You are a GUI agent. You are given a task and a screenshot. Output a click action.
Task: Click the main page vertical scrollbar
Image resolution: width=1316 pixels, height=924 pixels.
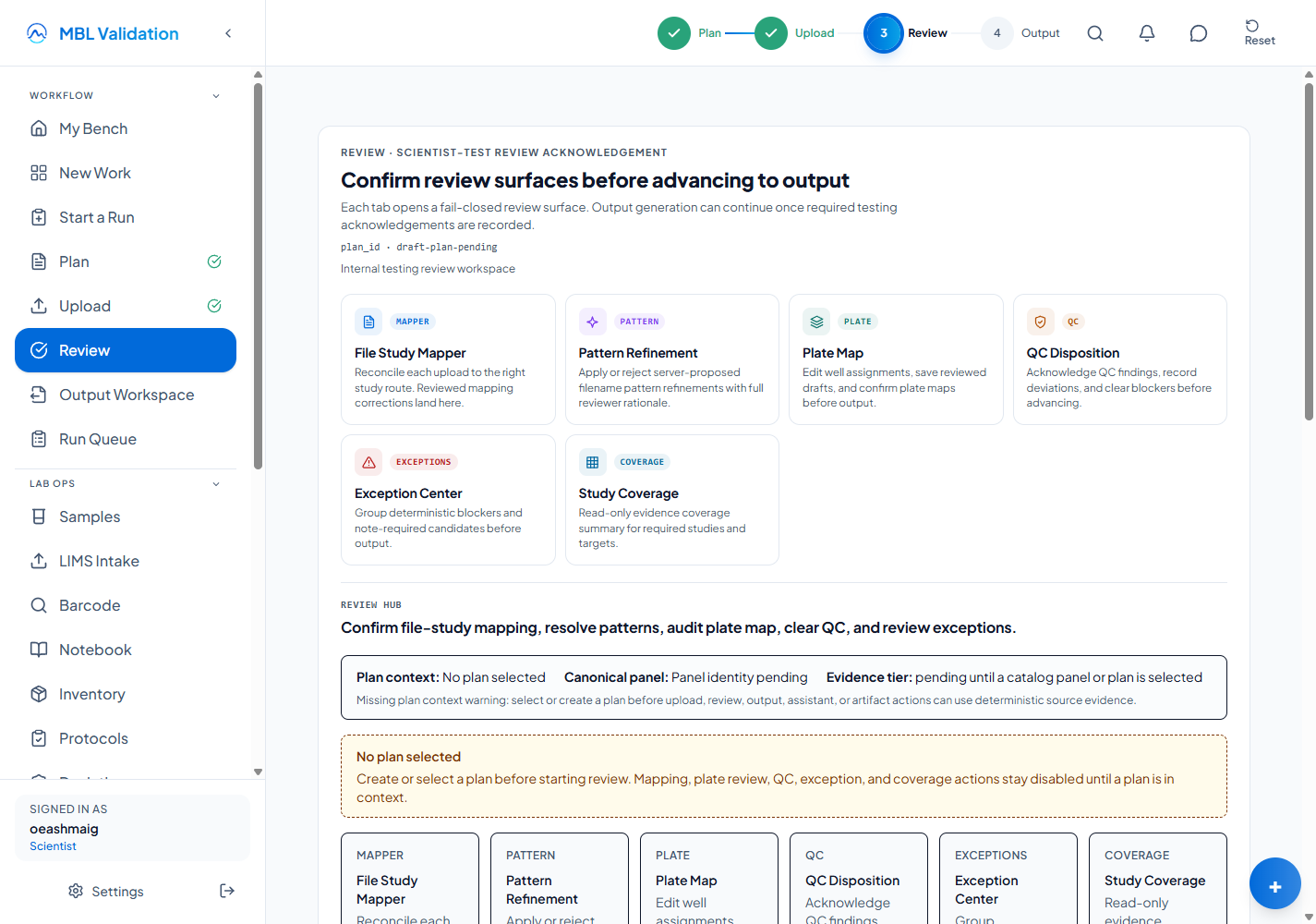pos(1309,251)
